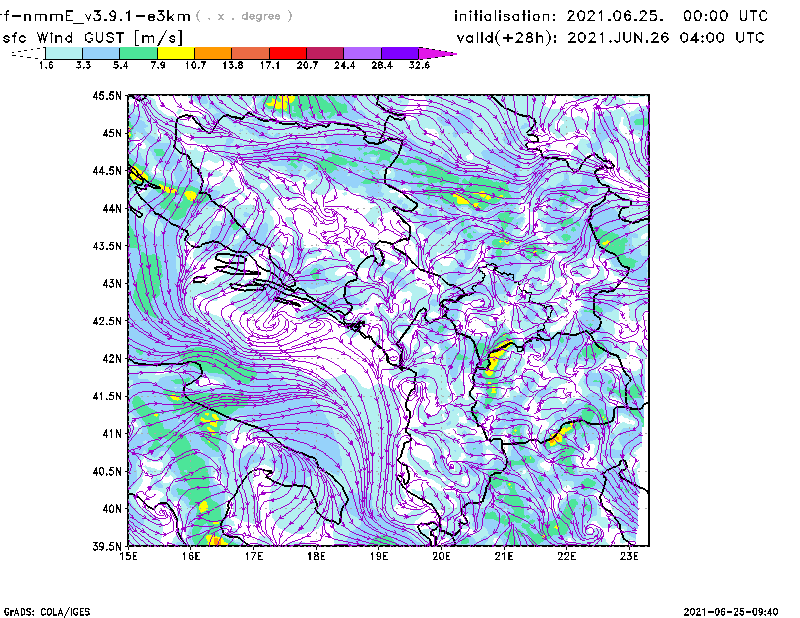Pick the salmon 13.8–17.1 legend swatch

(x=251, y=53)
